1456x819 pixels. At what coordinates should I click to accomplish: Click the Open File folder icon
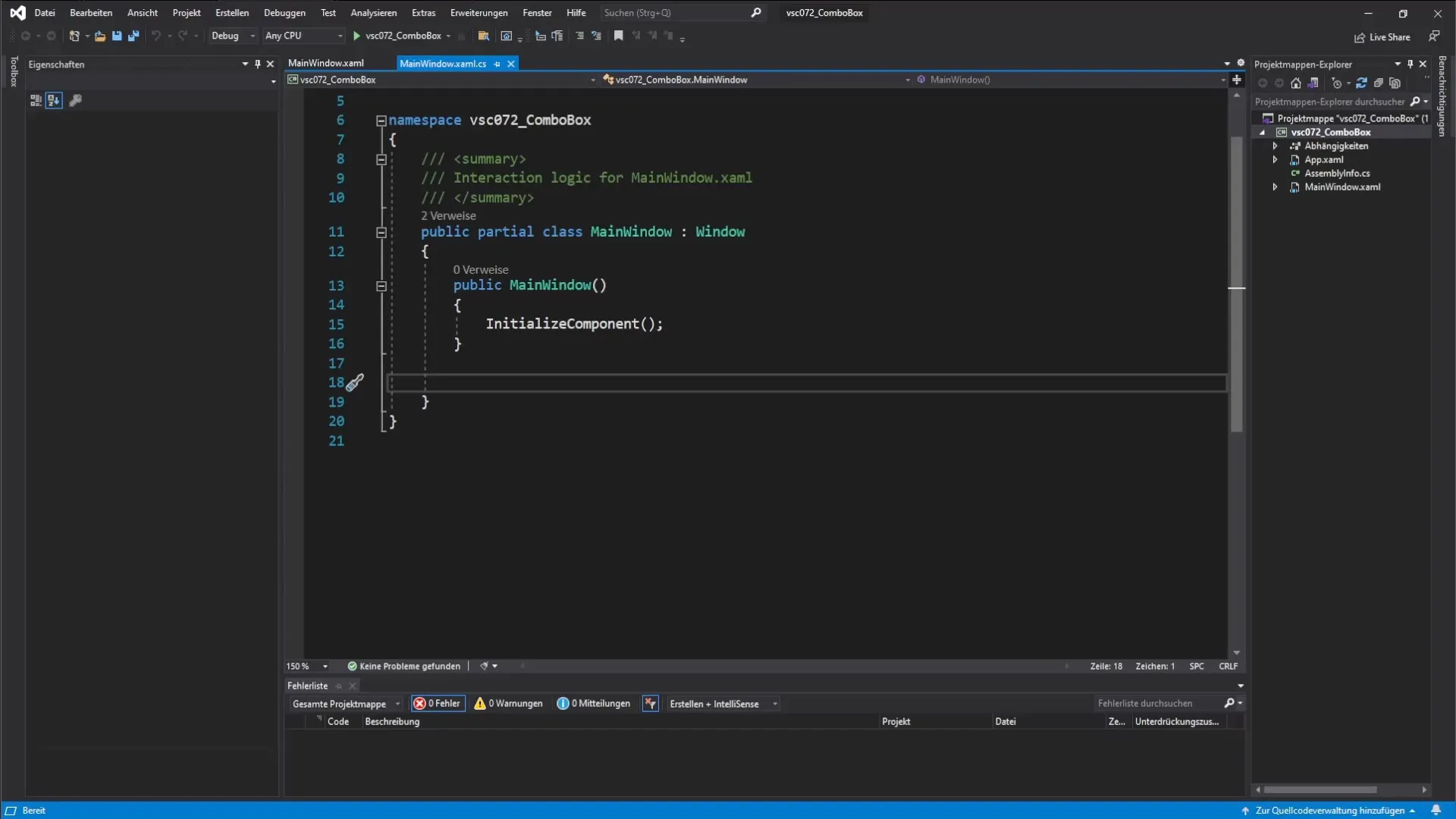(99, 36)
